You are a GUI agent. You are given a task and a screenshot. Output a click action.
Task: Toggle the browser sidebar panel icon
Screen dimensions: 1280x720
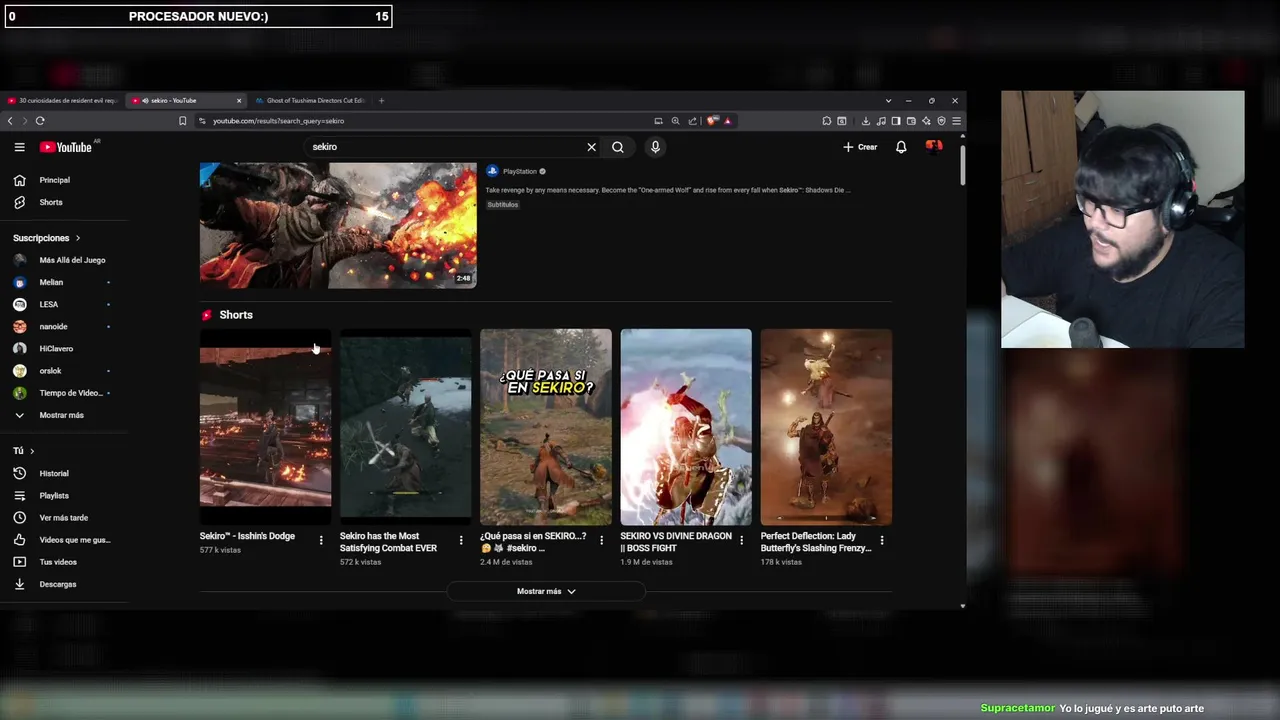coord(896,121)
